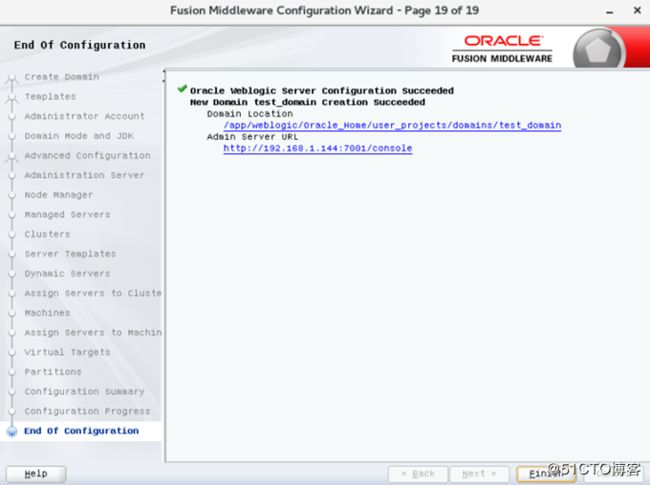Screen dimensions: 650x485
Task: Open the domain location path link
Action: click(x=392, y=125)
